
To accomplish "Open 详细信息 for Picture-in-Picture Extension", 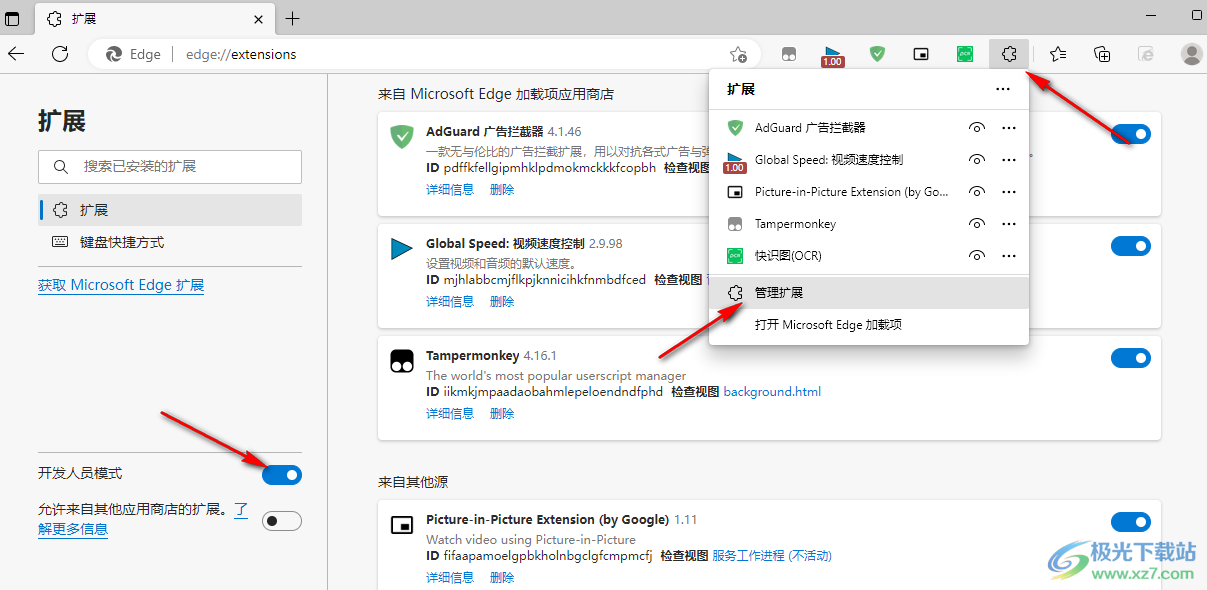I will [450, 577].
